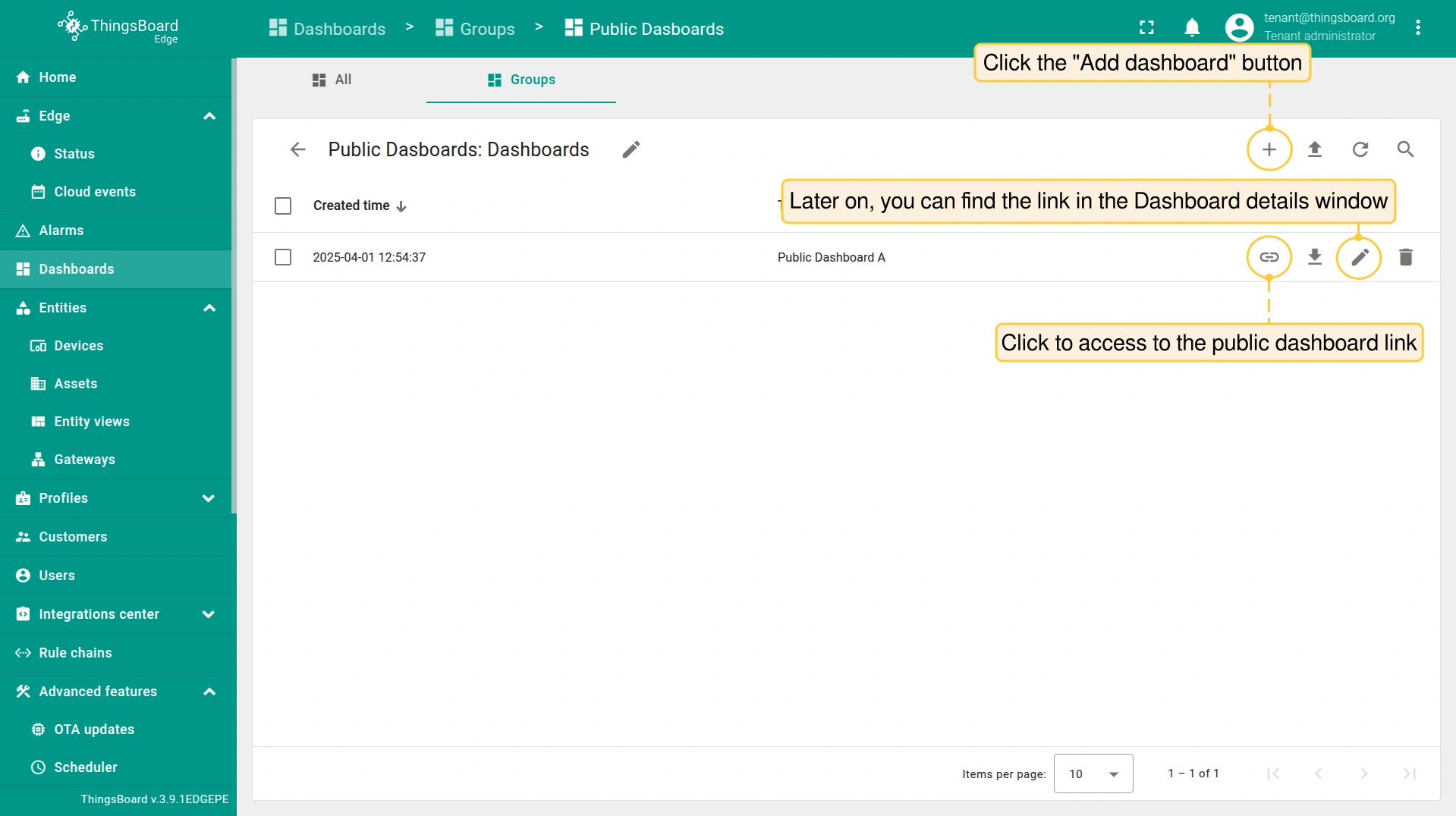Click the back arrow beside group title
Viewport: 1456px width, 816px height.
pyautogui.click(x=297, y=149)
